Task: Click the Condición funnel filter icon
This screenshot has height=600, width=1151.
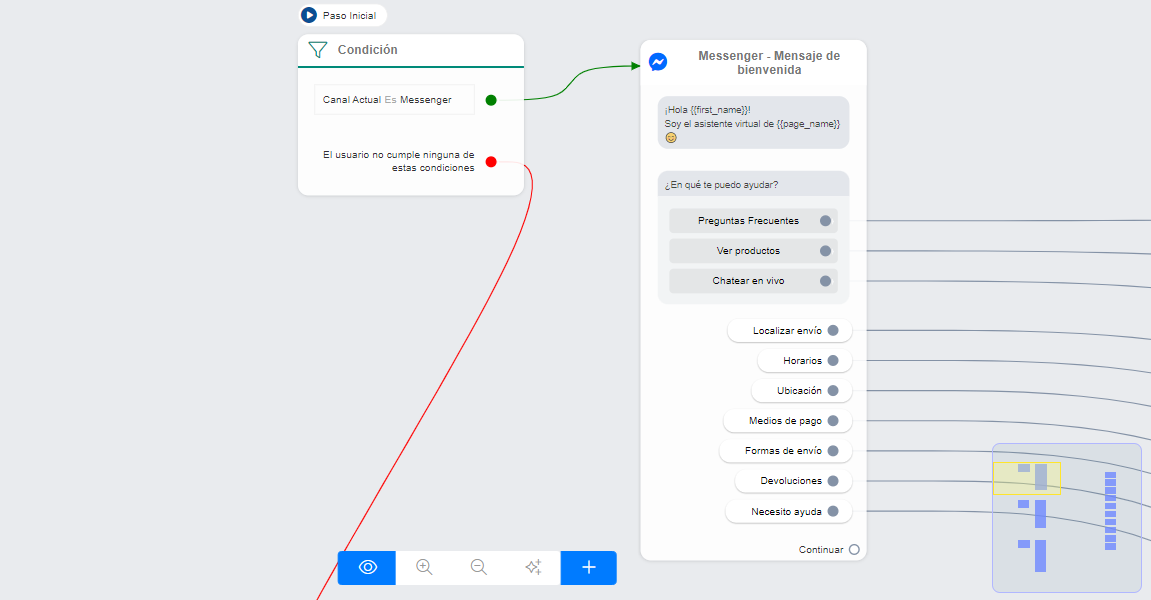Action: pos(318,50)
